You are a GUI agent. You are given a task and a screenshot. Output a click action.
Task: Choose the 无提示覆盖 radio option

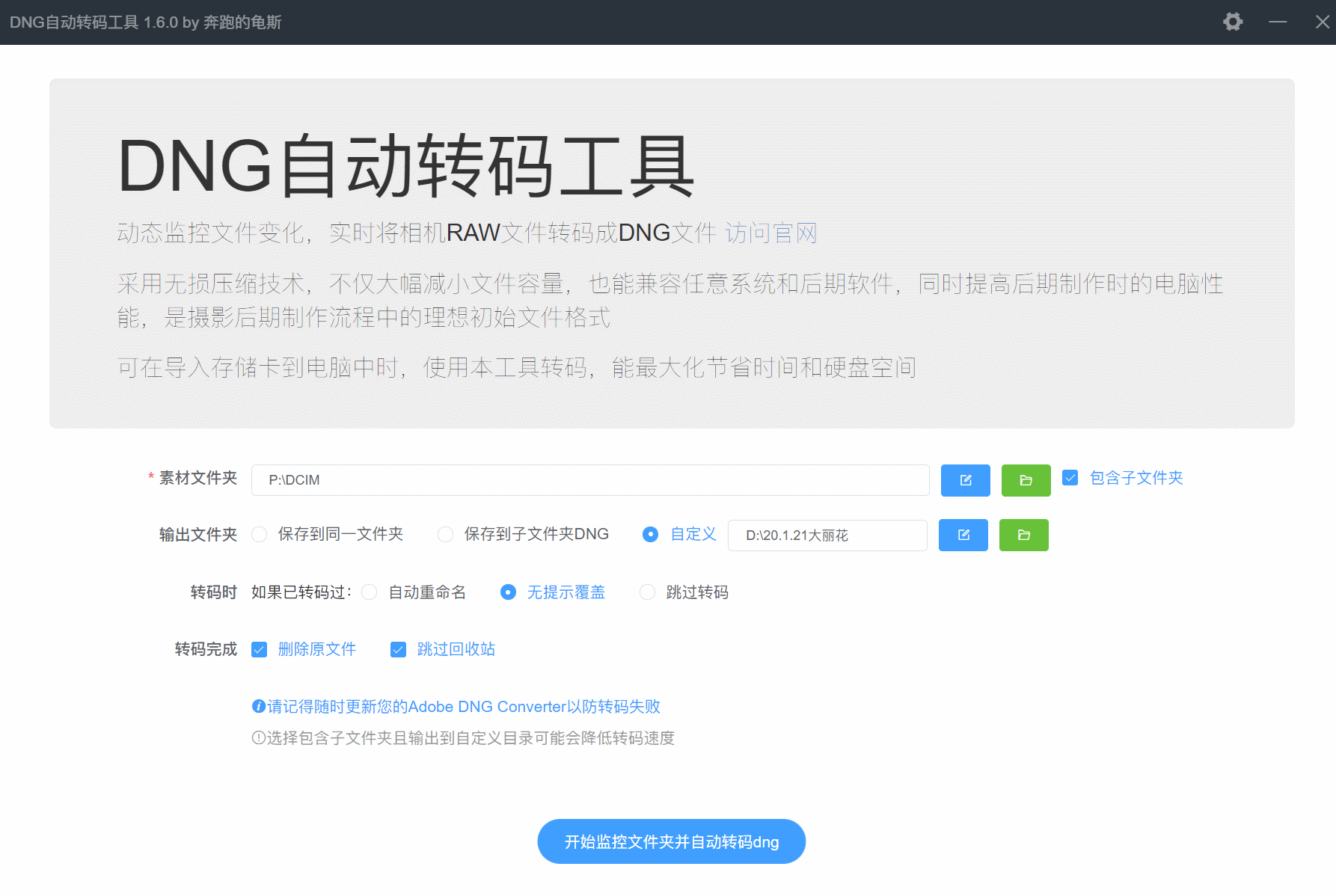pyautogui.click(x=509, y=592)
